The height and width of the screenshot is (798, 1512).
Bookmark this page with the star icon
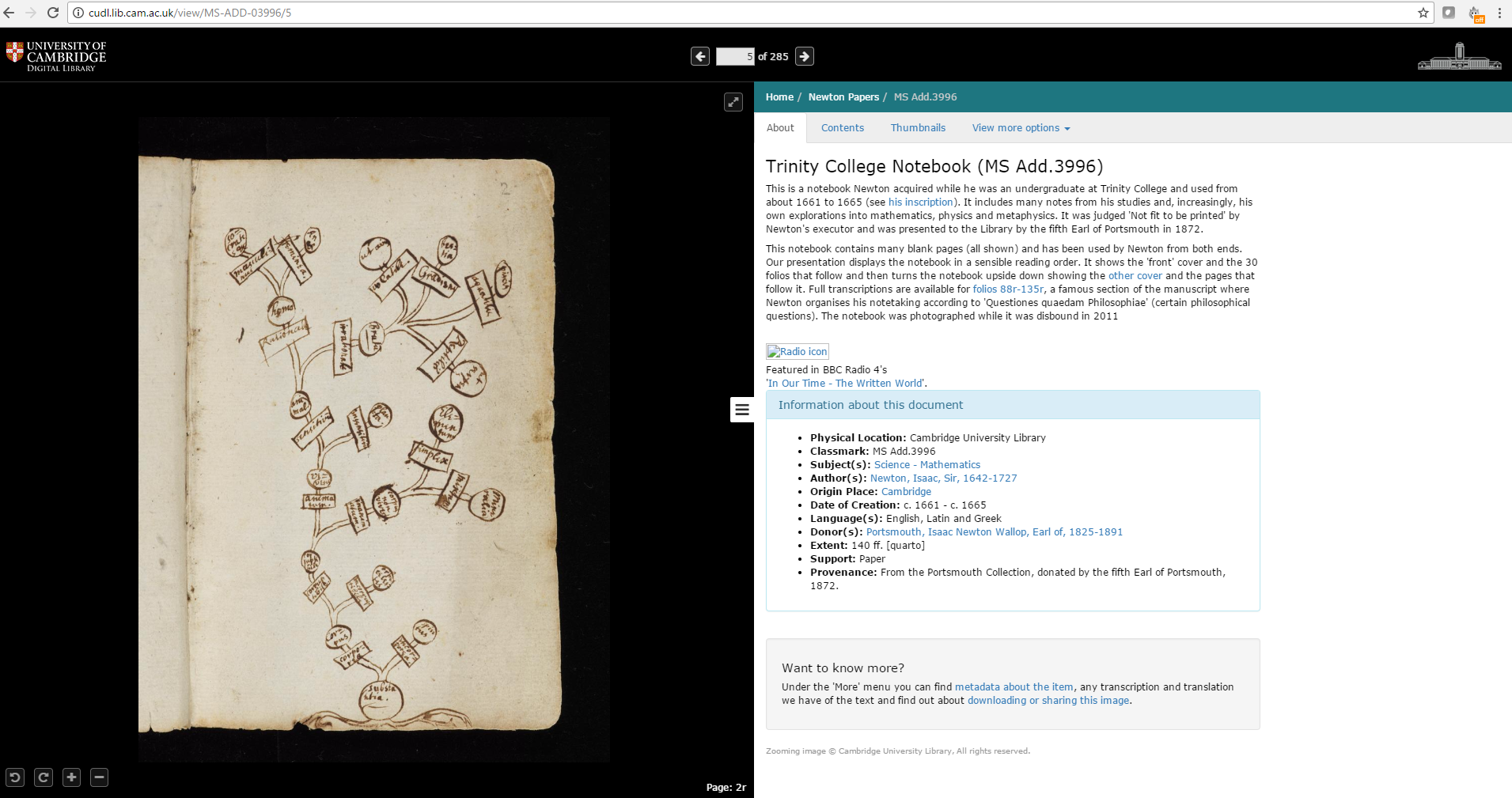1423,13
